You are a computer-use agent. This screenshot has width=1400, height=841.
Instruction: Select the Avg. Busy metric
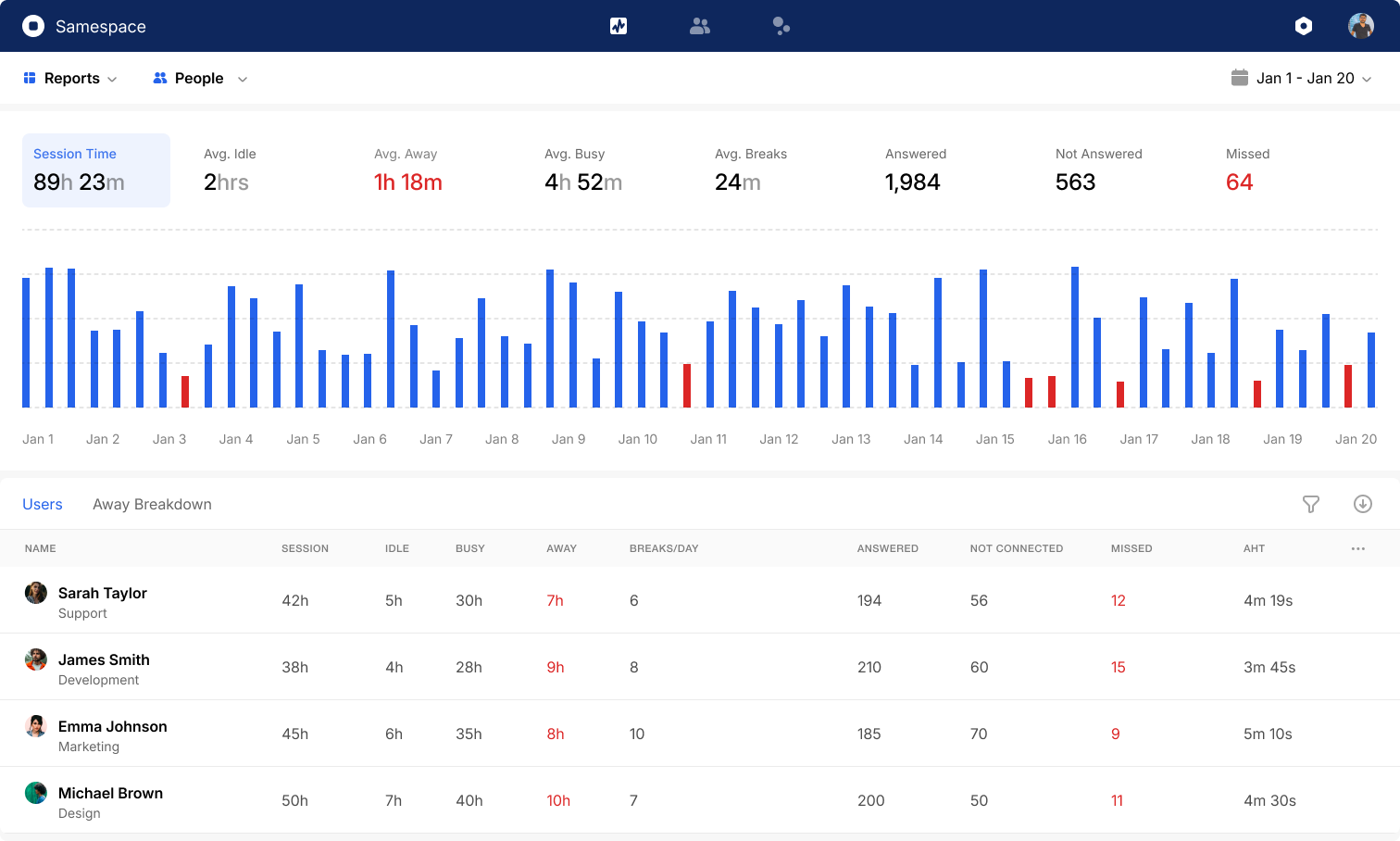coord(583,170)
